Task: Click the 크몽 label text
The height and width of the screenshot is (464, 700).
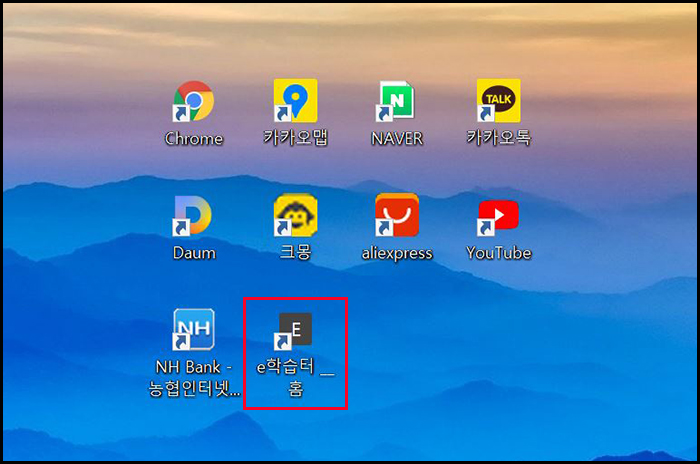Action: [296, 252]
